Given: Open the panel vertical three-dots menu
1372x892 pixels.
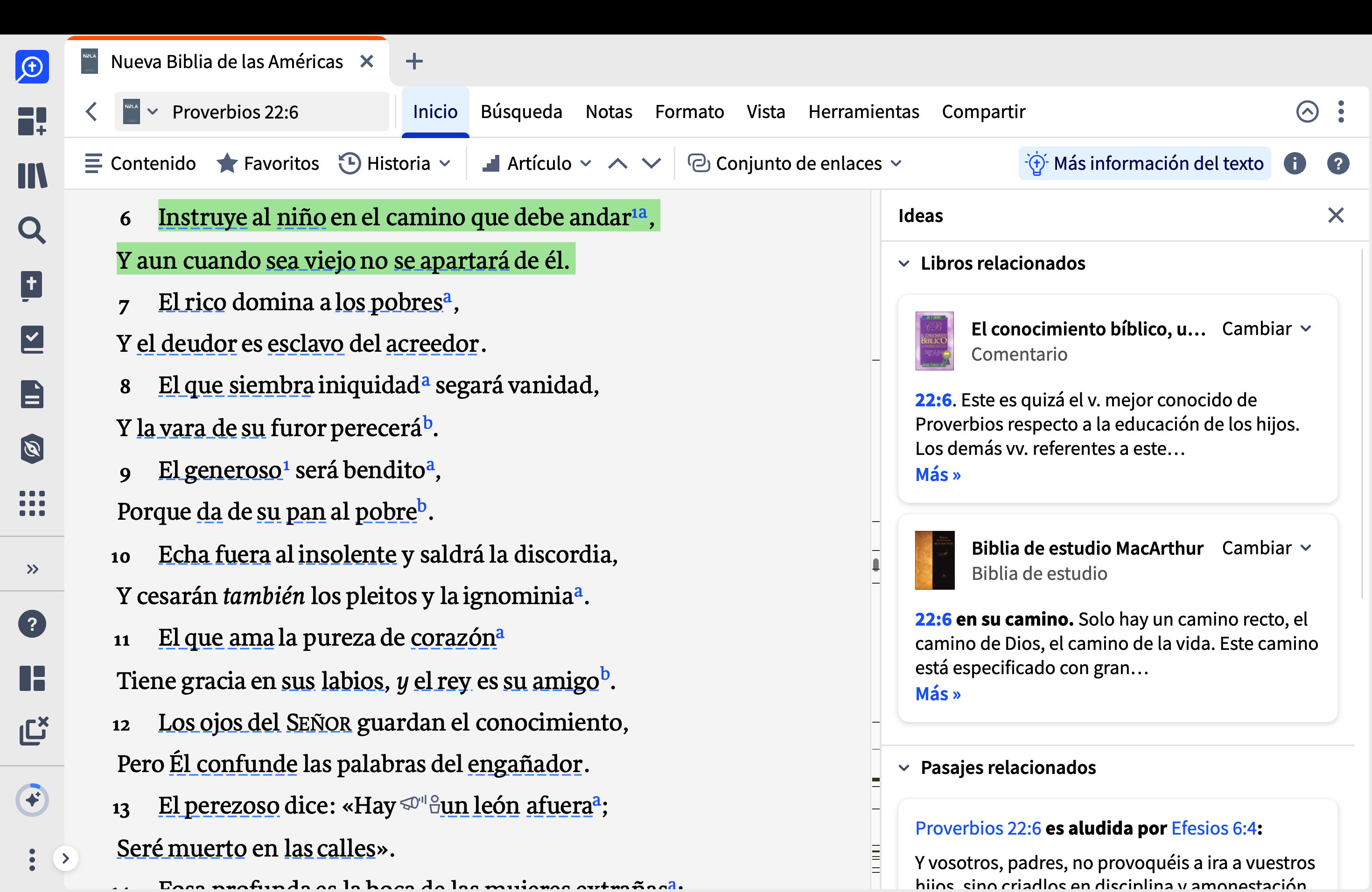Looking at the screenshot, I should 1341,111.
